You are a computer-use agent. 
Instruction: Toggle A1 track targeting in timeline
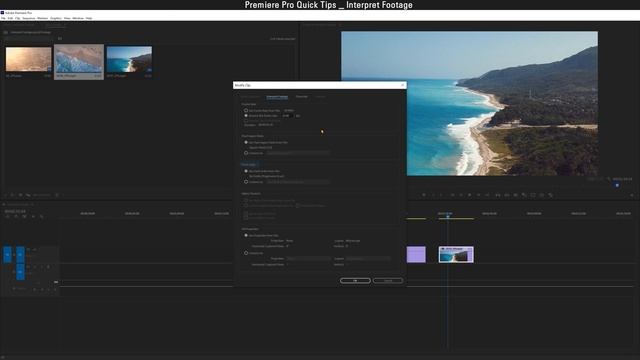click(20, 272)
